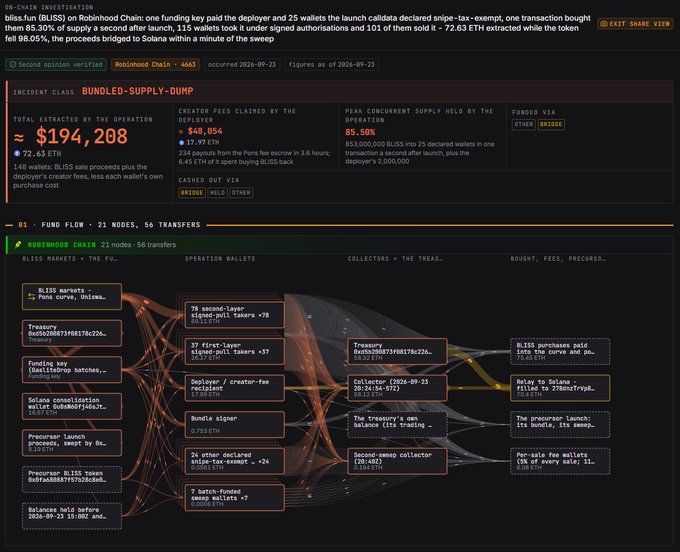Click the green ROBINHOOD CHAIN panel header
This screenshot has height=552, width=680.
[x=340, y=245]
